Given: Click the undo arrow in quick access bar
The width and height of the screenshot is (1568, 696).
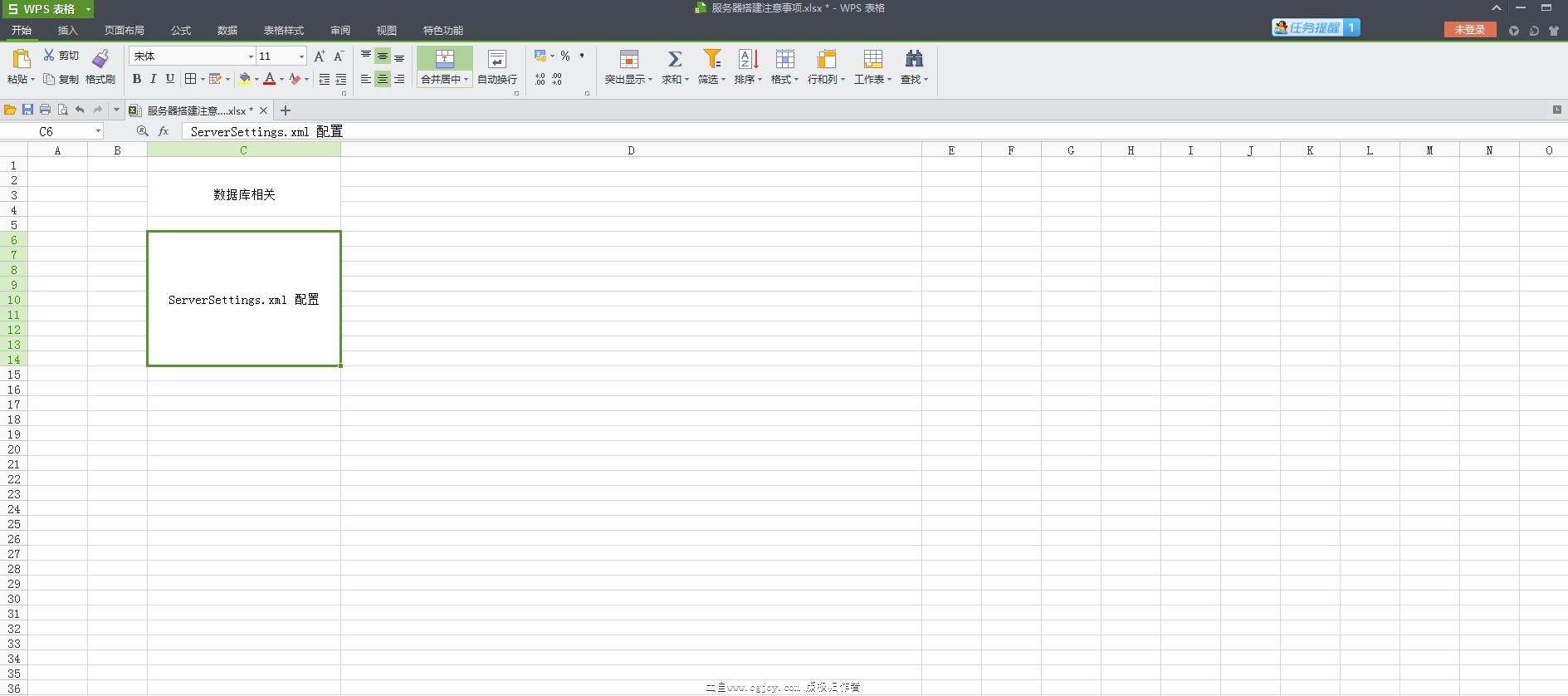Looking at the screenshot, I should (80, 110).
